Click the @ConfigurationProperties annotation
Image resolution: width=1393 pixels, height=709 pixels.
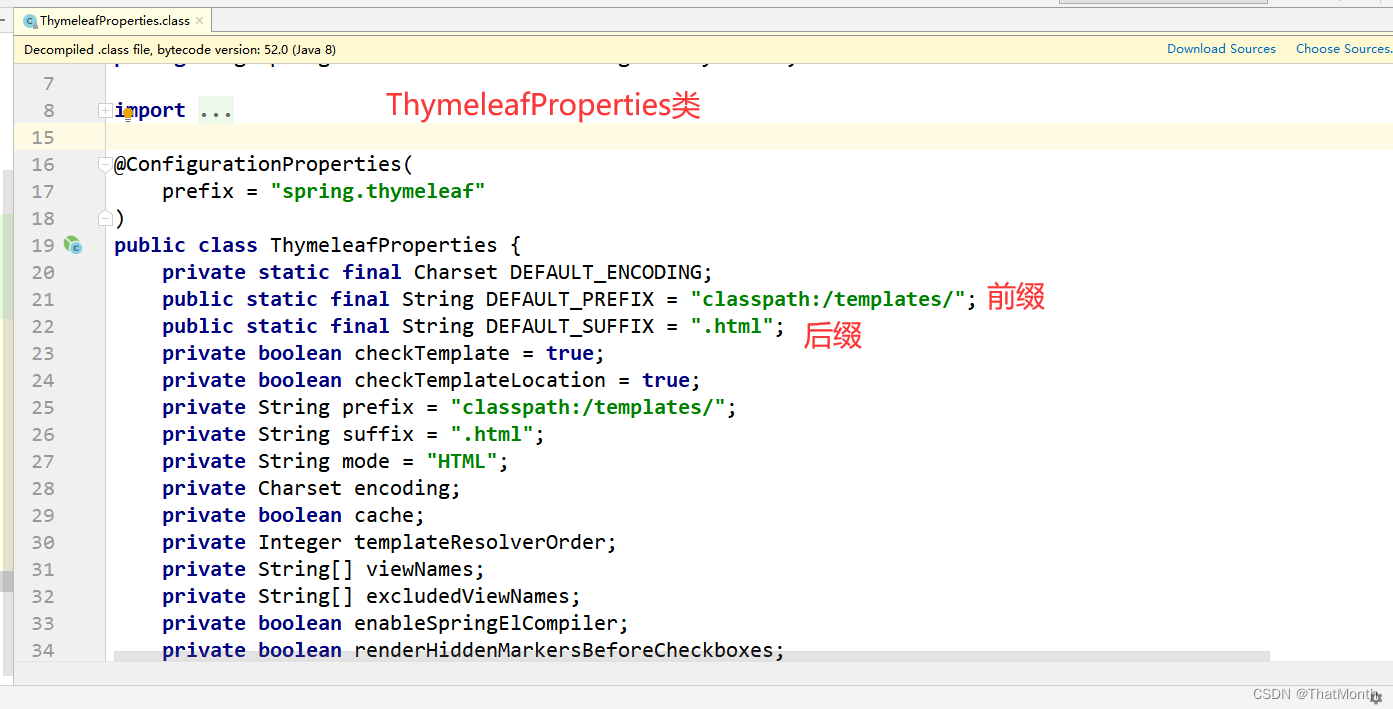(257, 164)
